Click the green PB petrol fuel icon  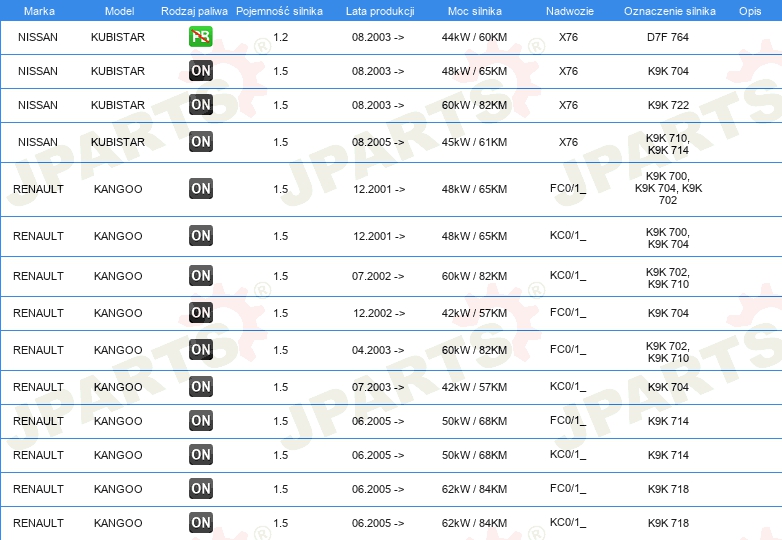[200, 36]
